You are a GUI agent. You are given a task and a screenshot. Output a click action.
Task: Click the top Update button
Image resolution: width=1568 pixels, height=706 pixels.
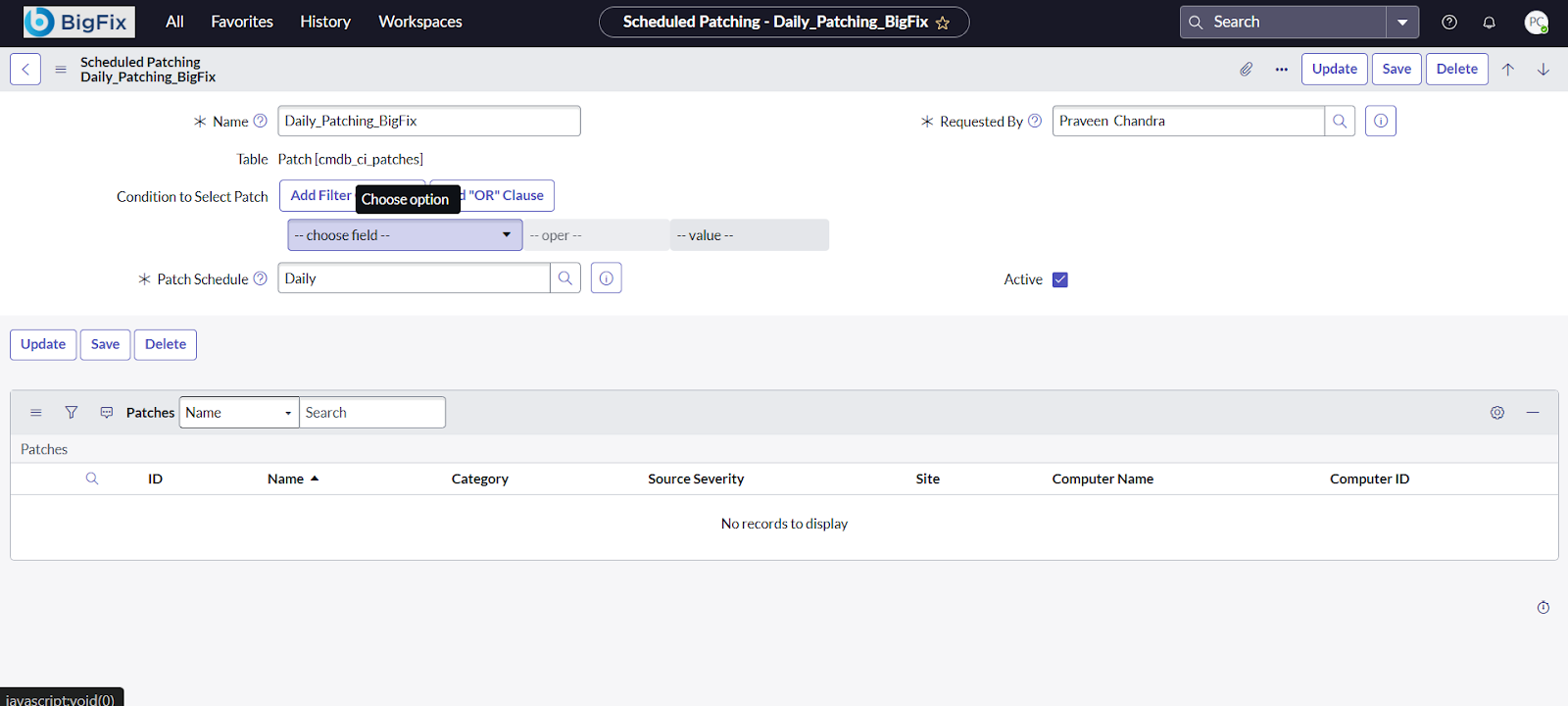pos(1335,69)
